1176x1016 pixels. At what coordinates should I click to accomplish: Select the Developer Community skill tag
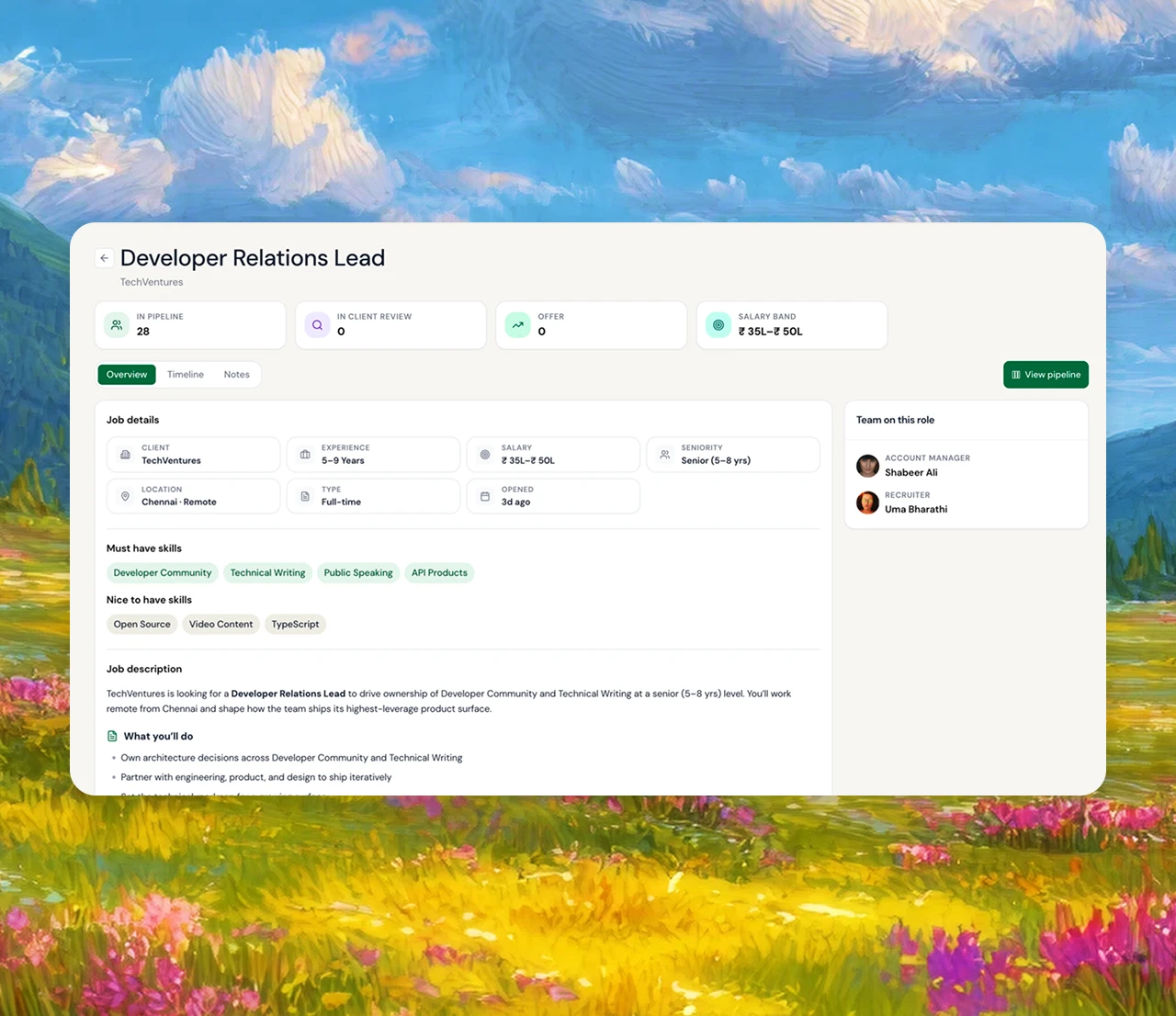coord(163,573)
